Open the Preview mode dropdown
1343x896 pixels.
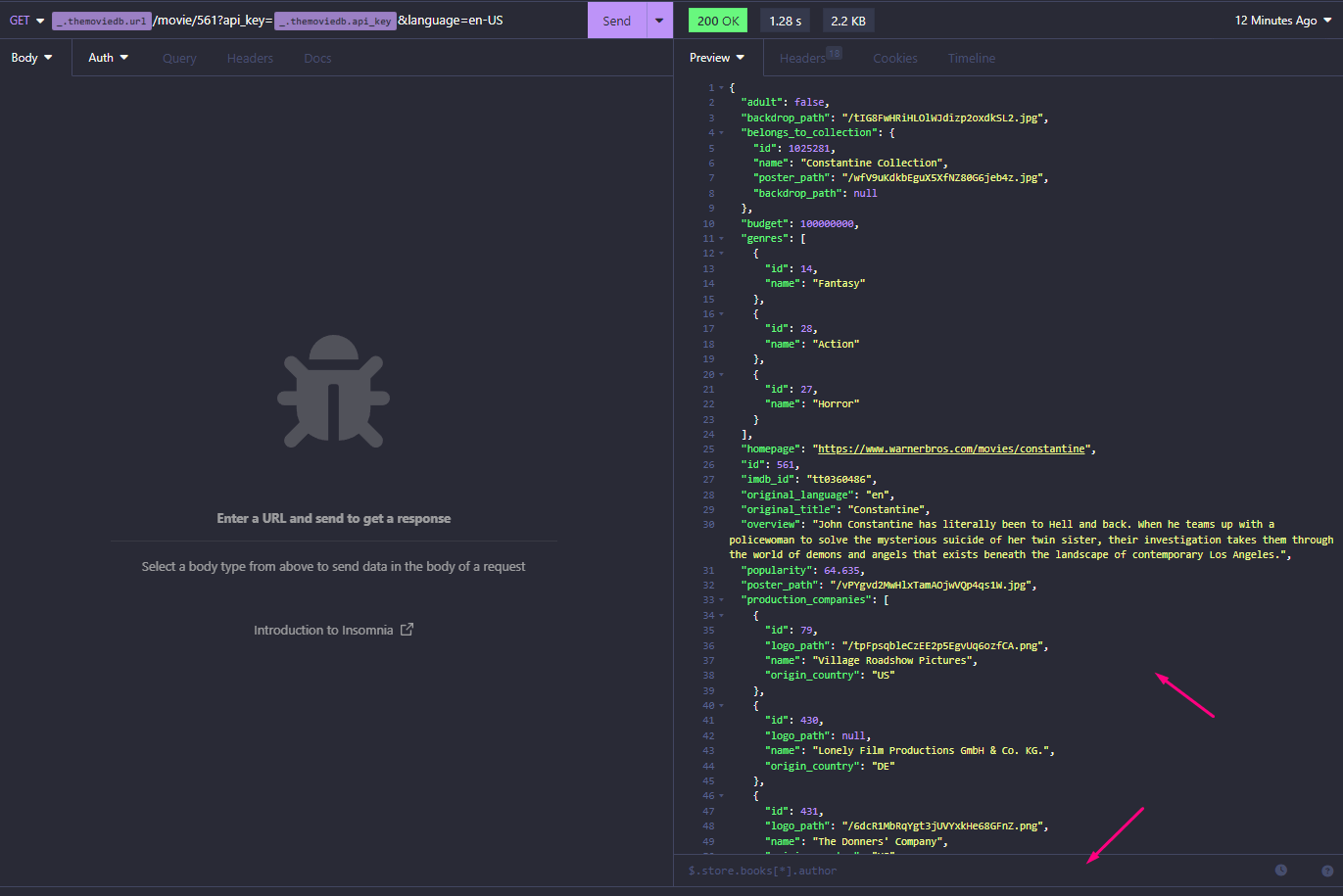[x=717, y=58]
